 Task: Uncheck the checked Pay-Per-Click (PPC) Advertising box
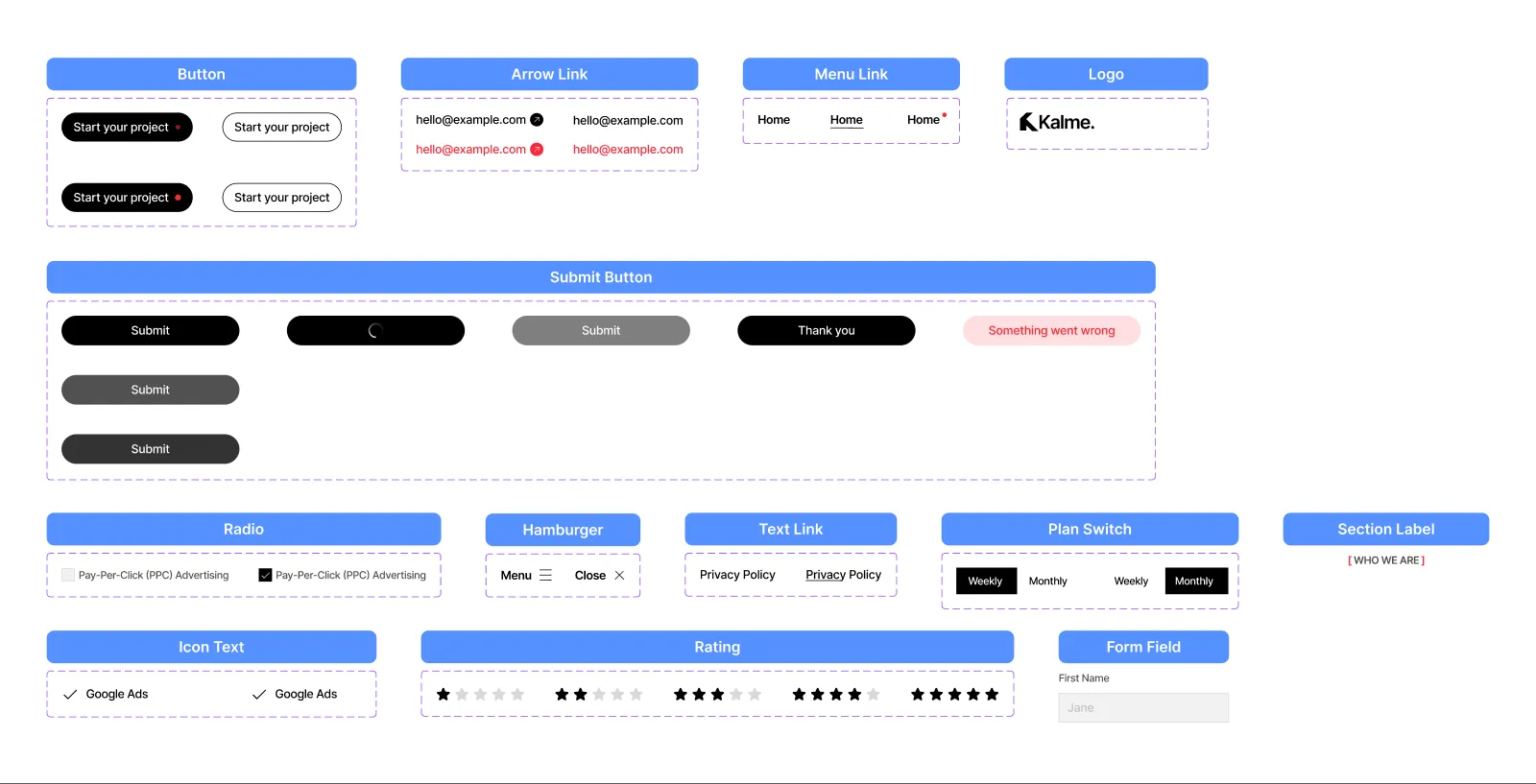tap(265, 575)
